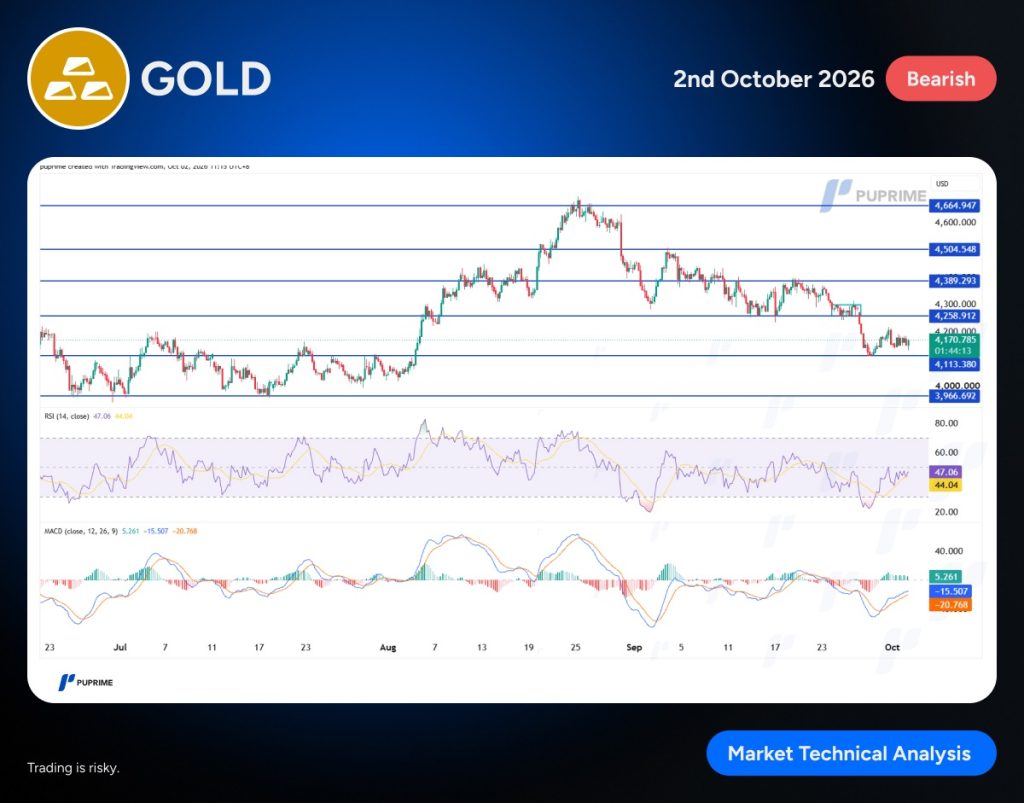Click the RSI (14, close) indicator legend
This screenshot has width=1024, height=803.
tap(67, 416)
